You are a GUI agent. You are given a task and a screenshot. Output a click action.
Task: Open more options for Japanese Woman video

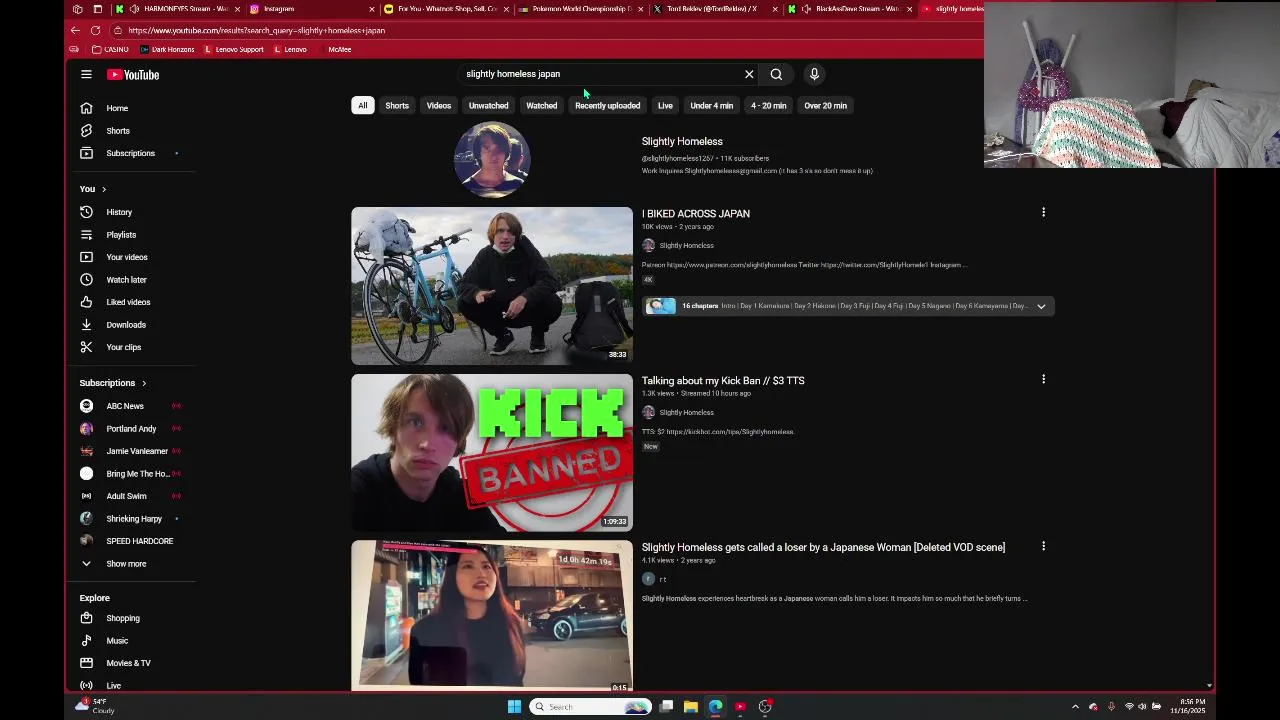[1043, 546]
